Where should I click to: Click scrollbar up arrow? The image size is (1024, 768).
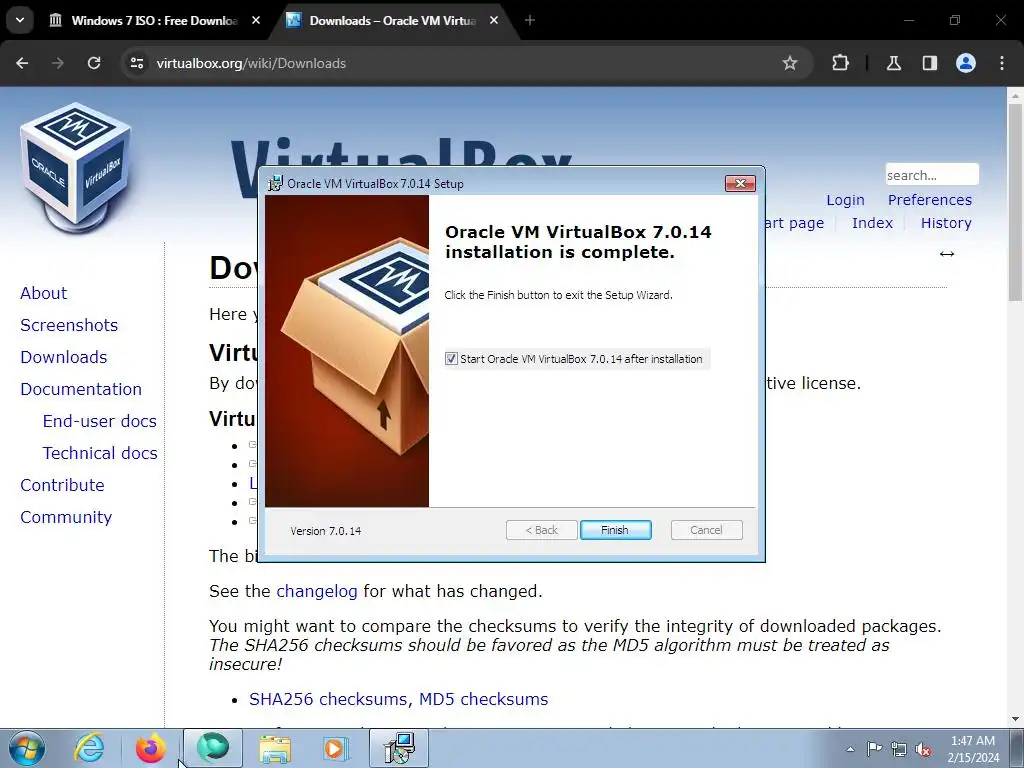[1015, 95]
